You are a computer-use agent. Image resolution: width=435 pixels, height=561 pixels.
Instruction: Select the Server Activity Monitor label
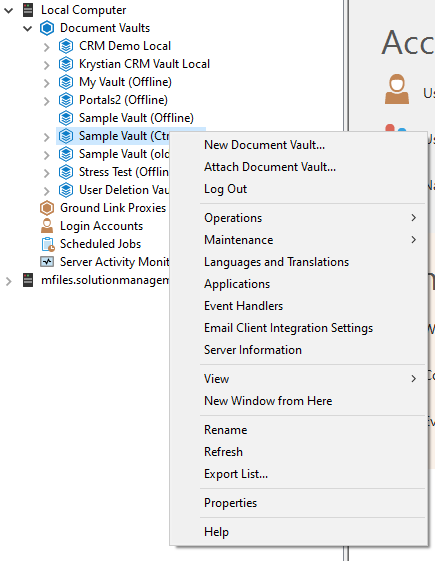click(114, 262)
